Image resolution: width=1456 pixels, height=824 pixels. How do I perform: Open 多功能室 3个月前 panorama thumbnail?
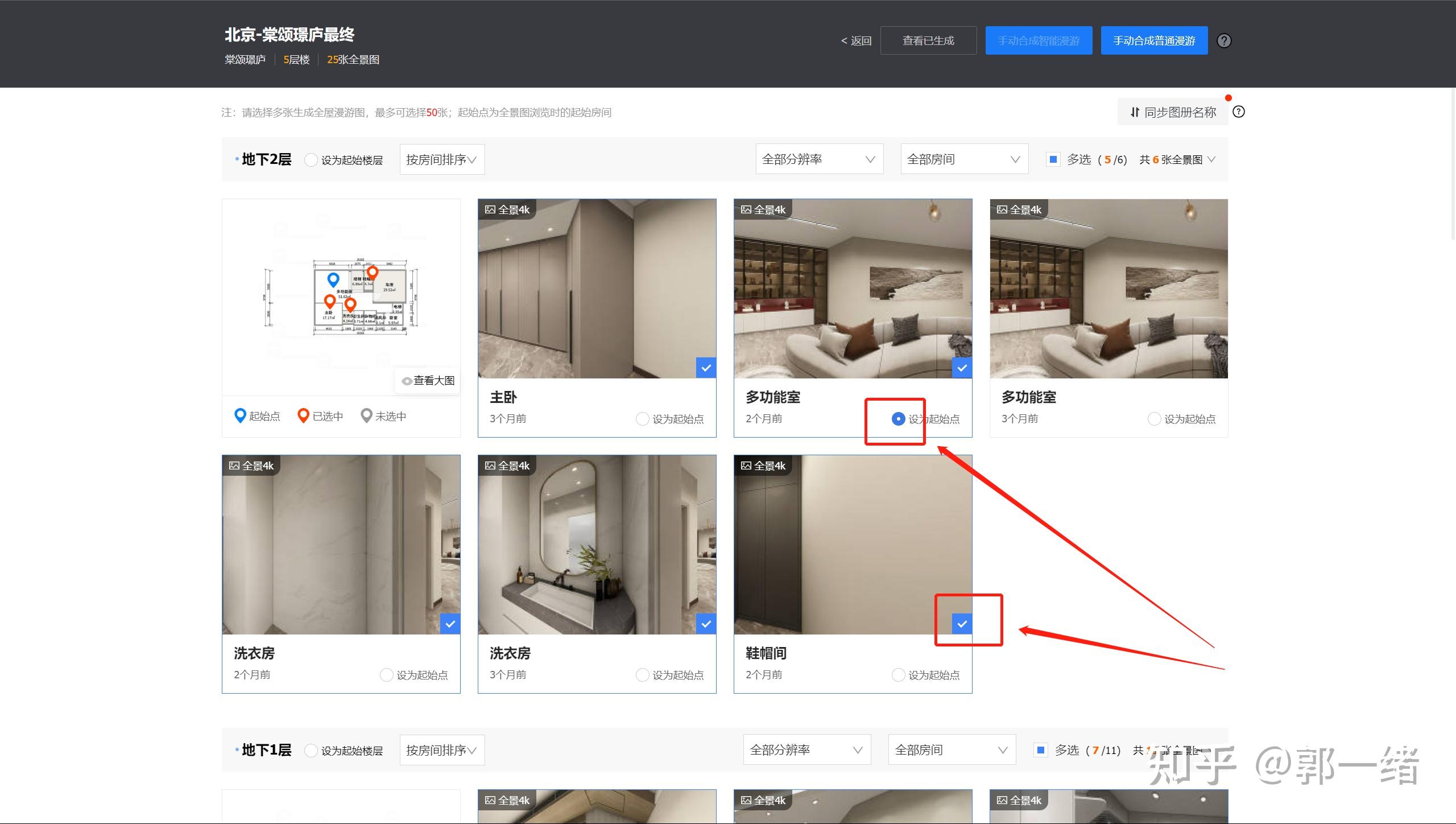click(1108, 289)
